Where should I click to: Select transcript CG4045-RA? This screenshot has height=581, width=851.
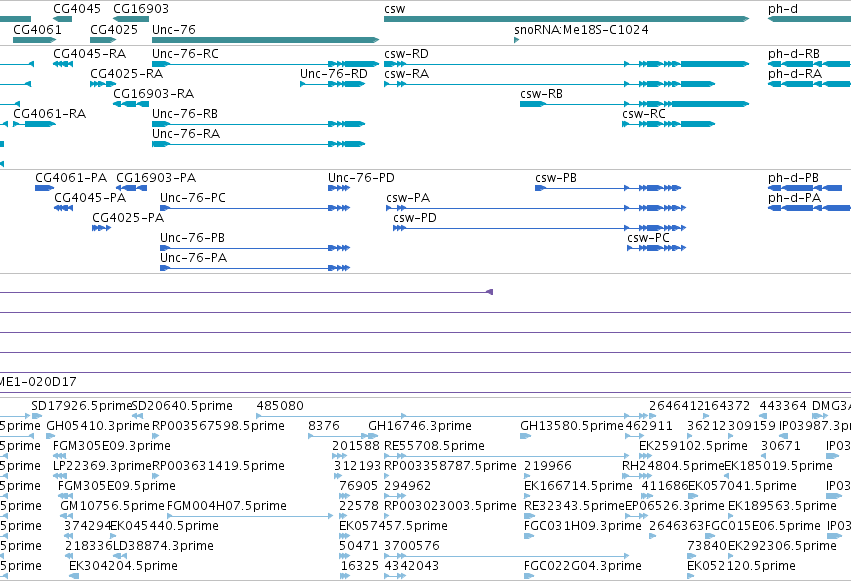coord(63,64)
